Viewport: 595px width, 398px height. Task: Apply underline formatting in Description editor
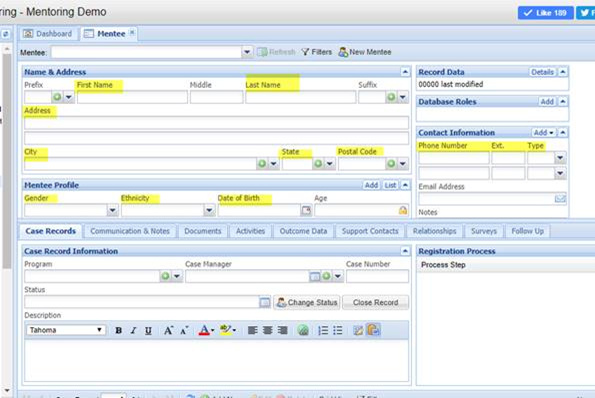148,330
